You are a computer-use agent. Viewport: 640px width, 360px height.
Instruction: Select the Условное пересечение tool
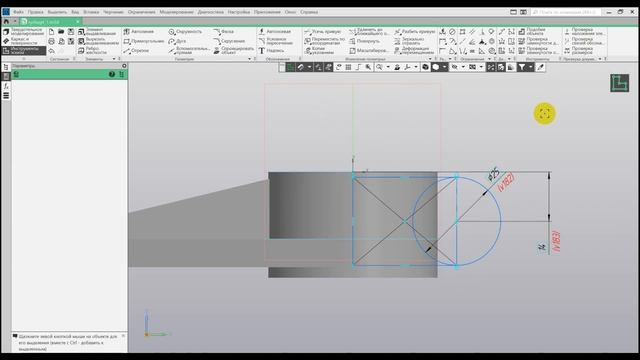276,41
